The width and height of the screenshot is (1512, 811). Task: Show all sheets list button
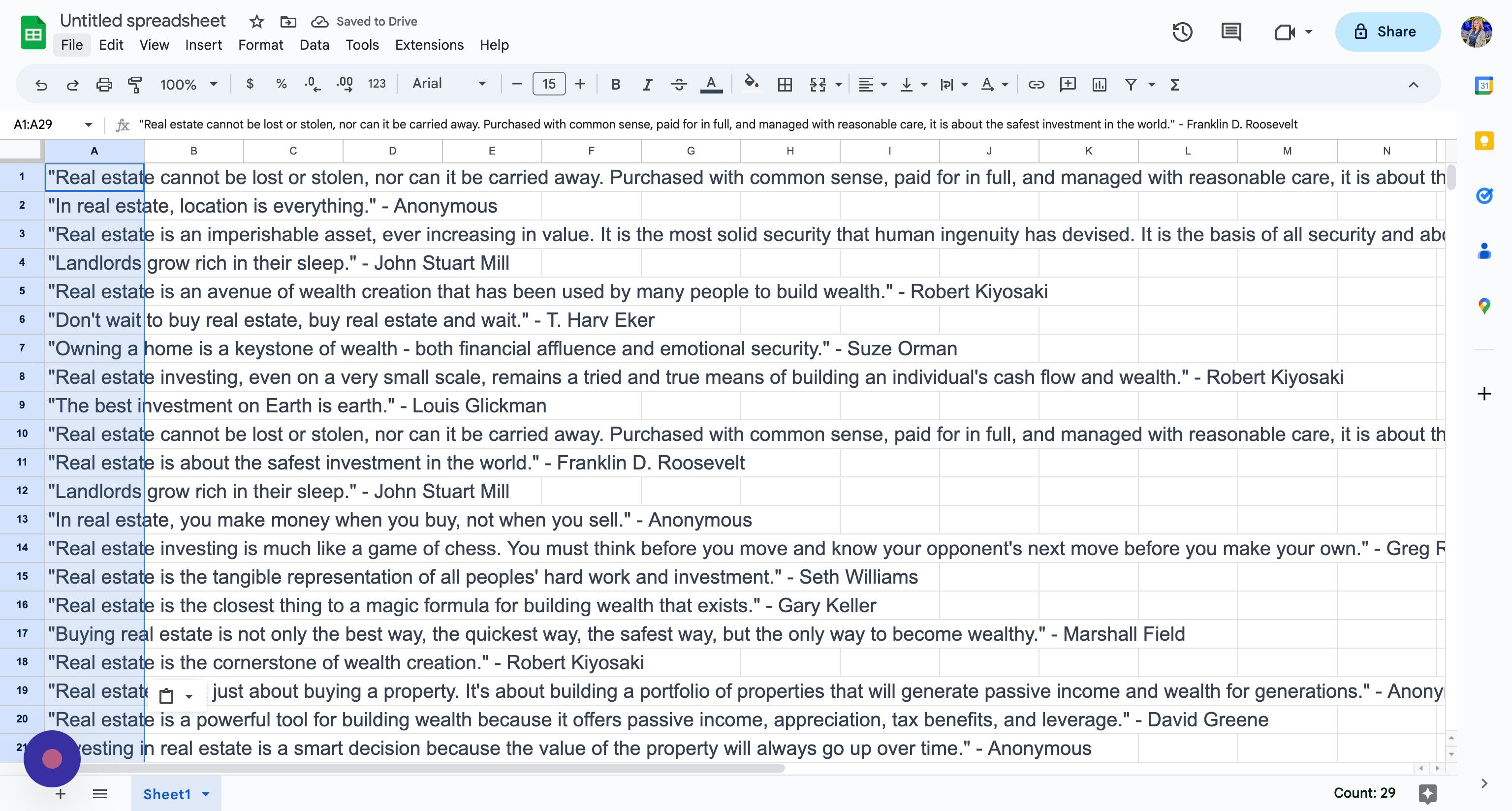pyautogui.click(x=100, y=794)
